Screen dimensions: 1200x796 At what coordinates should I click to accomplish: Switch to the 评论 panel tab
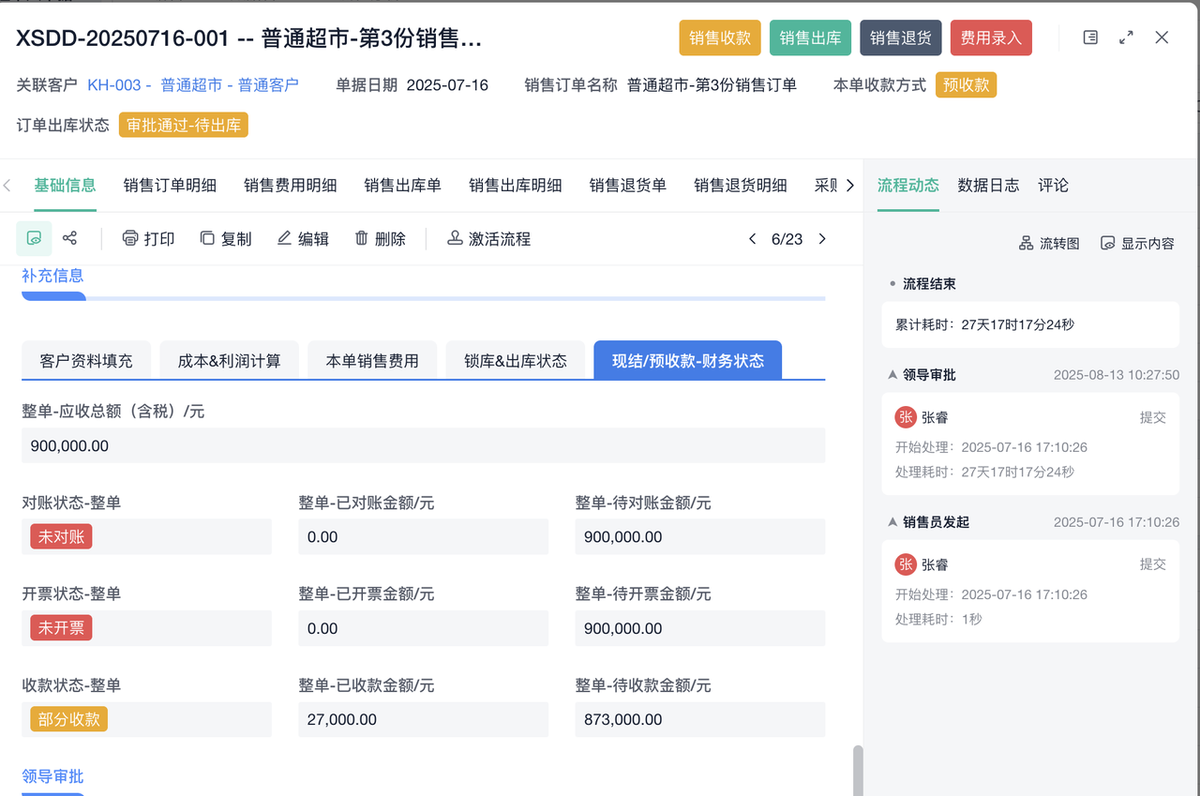coord(1053,185)
